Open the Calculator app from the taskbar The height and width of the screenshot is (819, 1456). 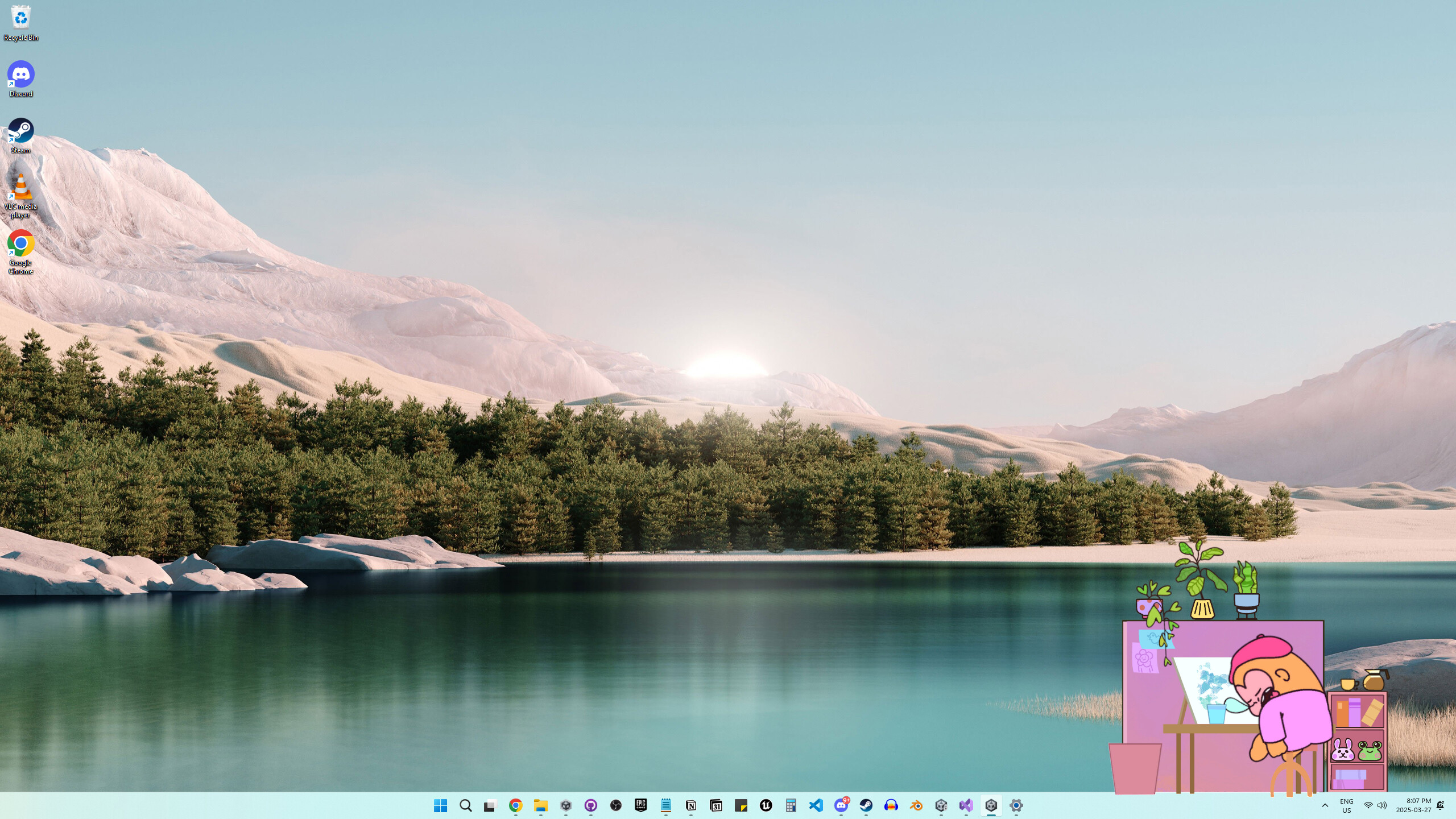click(x=790, y=805)
